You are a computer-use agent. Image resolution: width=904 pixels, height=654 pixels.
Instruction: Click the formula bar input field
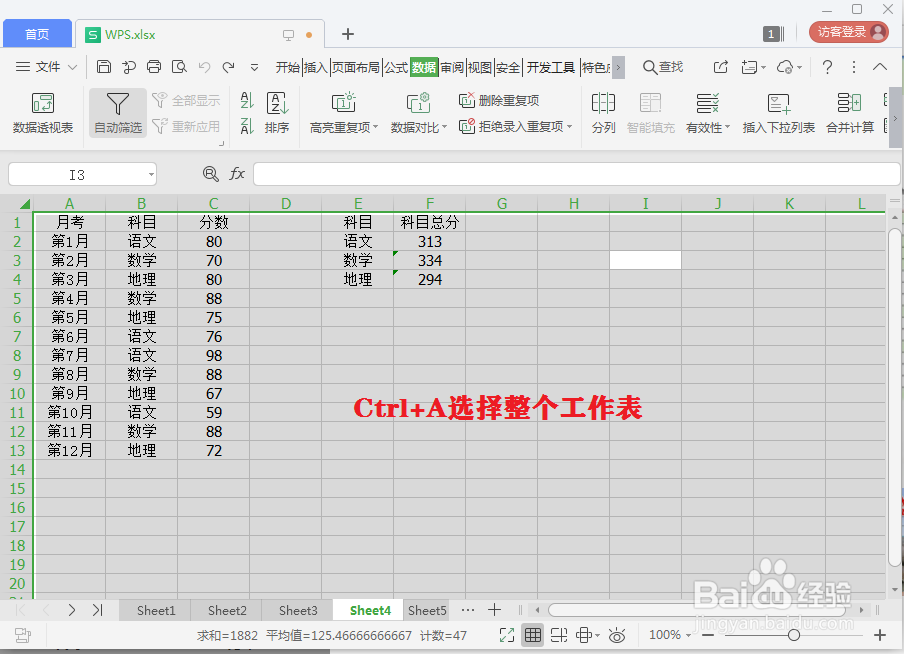pyautogui.click(x=577, y=174)
